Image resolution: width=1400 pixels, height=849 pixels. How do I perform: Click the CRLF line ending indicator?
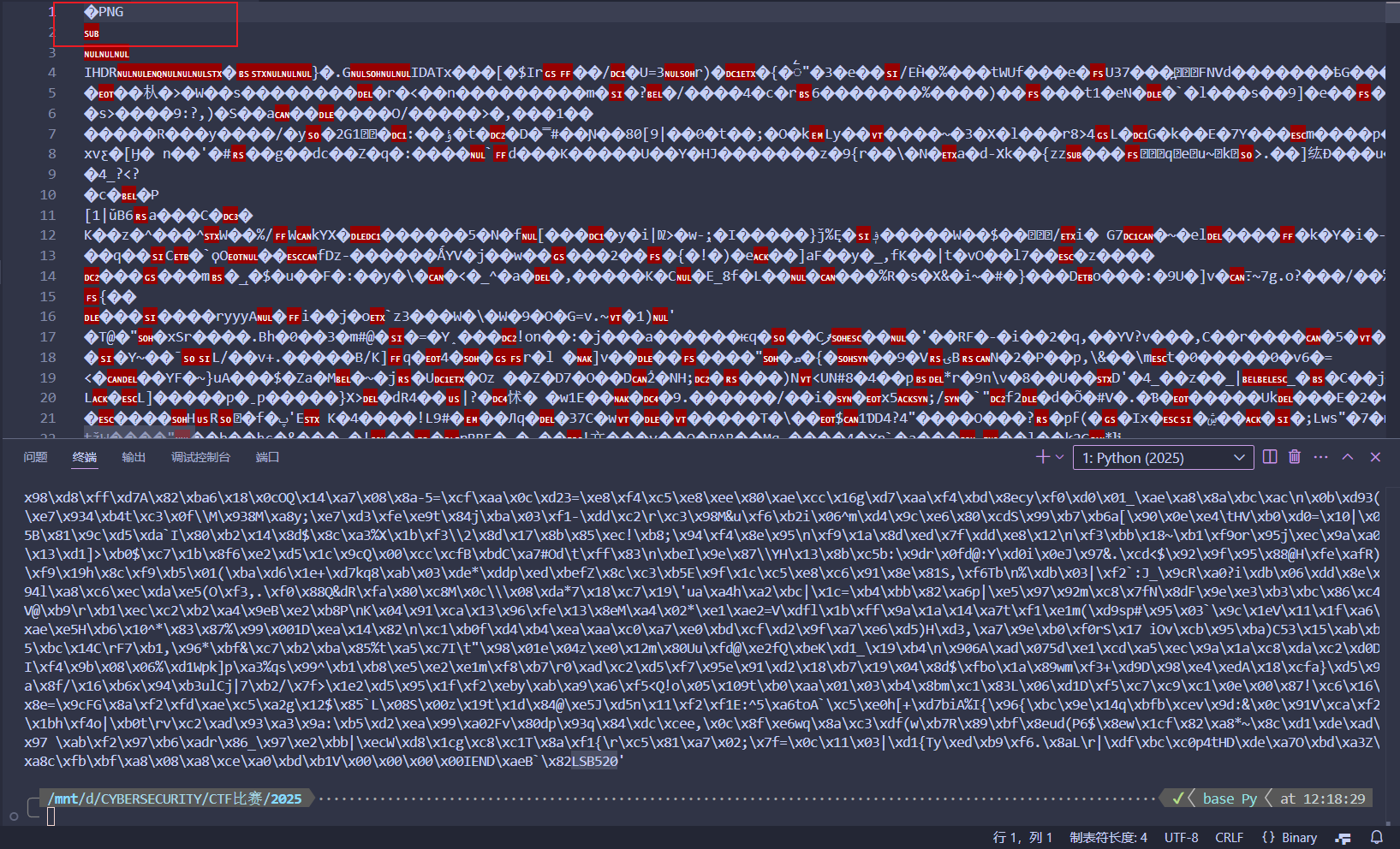pyautogui.click(x=1229, y=837)
